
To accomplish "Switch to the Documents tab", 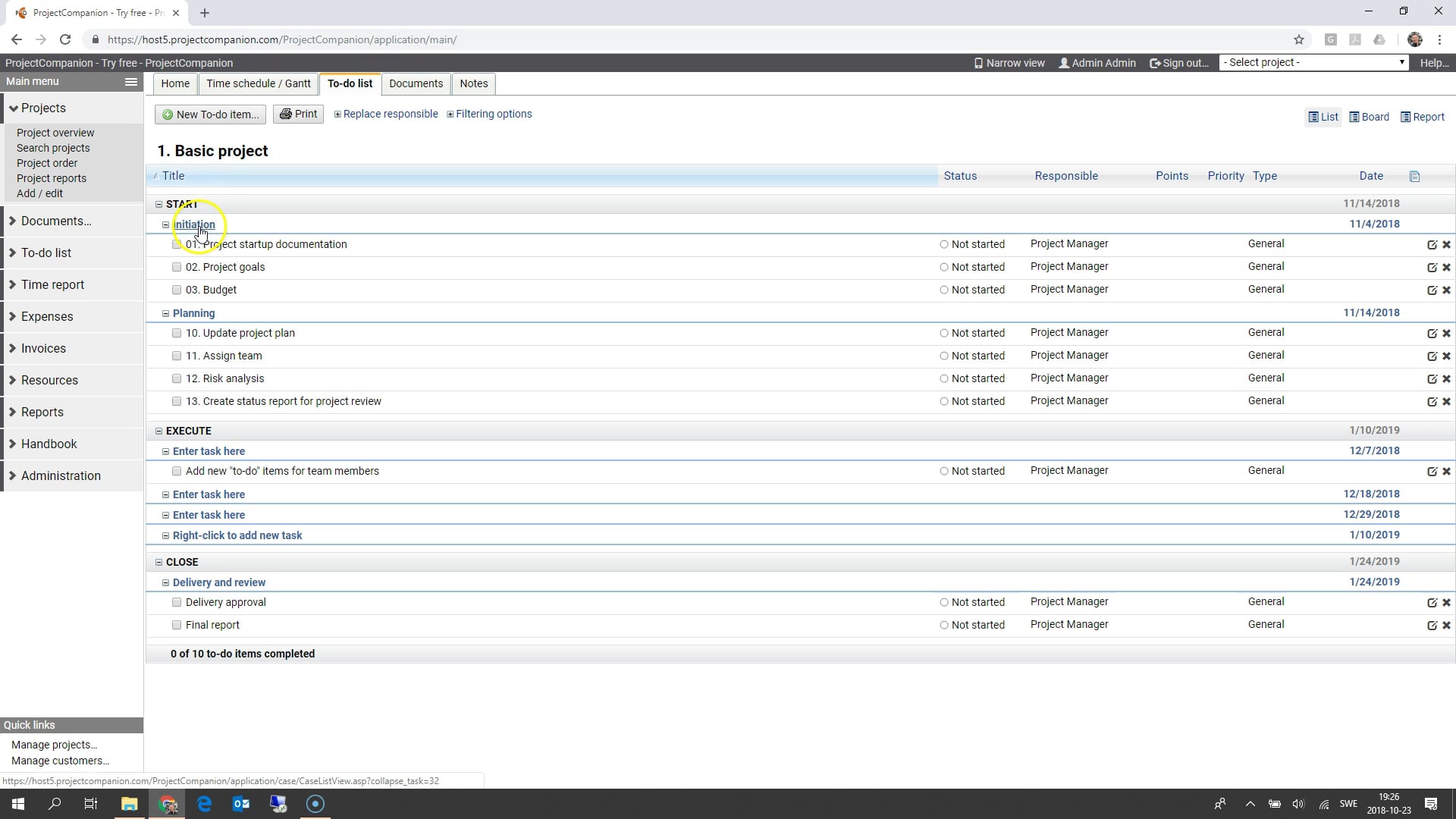I will pyautogui.click(x=416, y=83).
